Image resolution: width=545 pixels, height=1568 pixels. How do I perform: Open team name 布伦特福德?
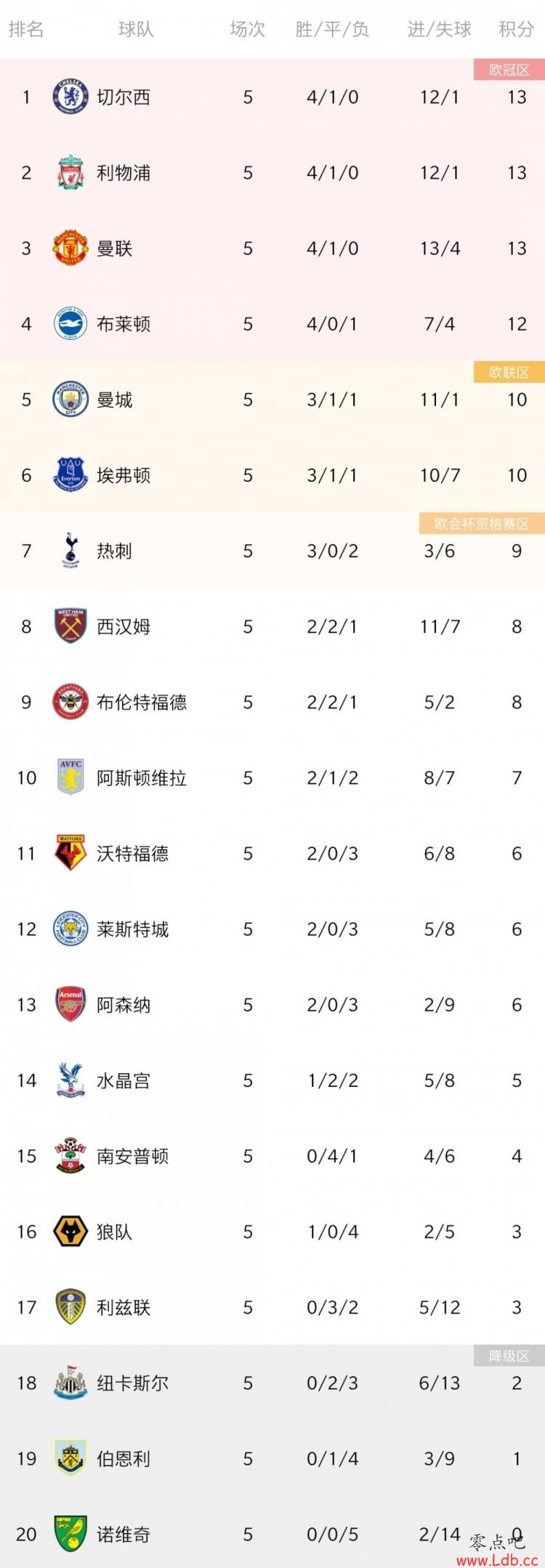coord(142,702)
